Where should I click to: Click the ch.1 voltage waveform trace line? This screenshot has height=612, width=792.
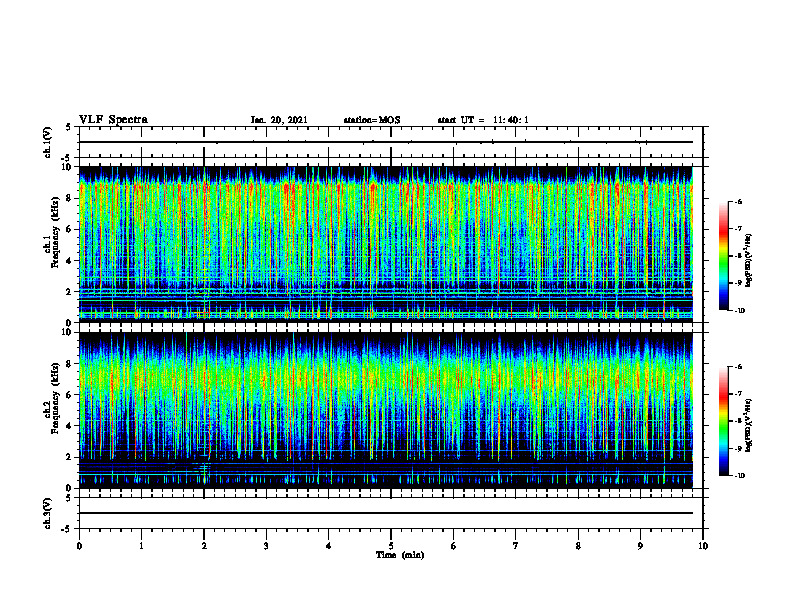click(386, 142)
